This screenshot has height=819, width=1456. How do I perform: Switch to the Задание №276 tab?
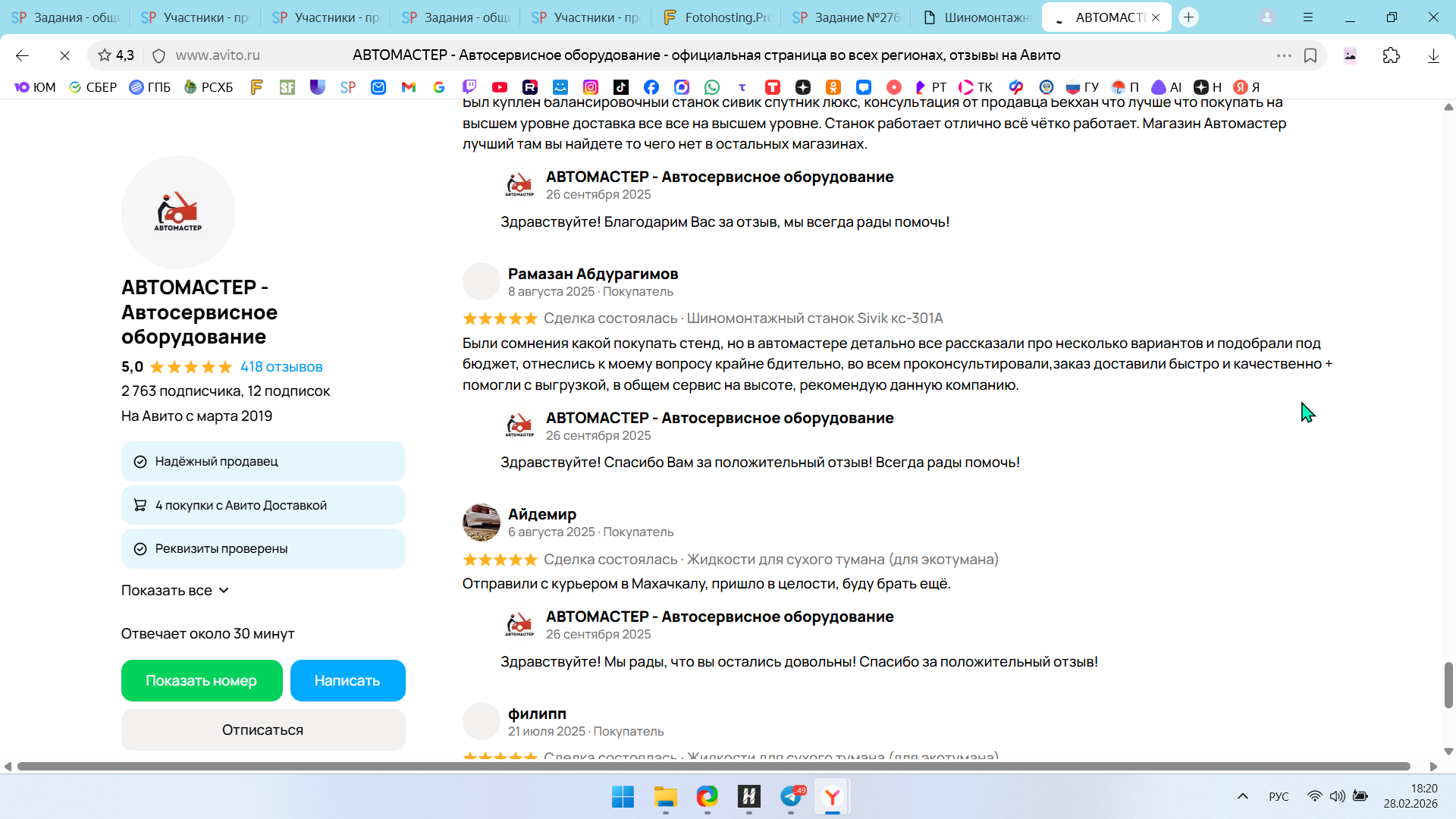846,17
